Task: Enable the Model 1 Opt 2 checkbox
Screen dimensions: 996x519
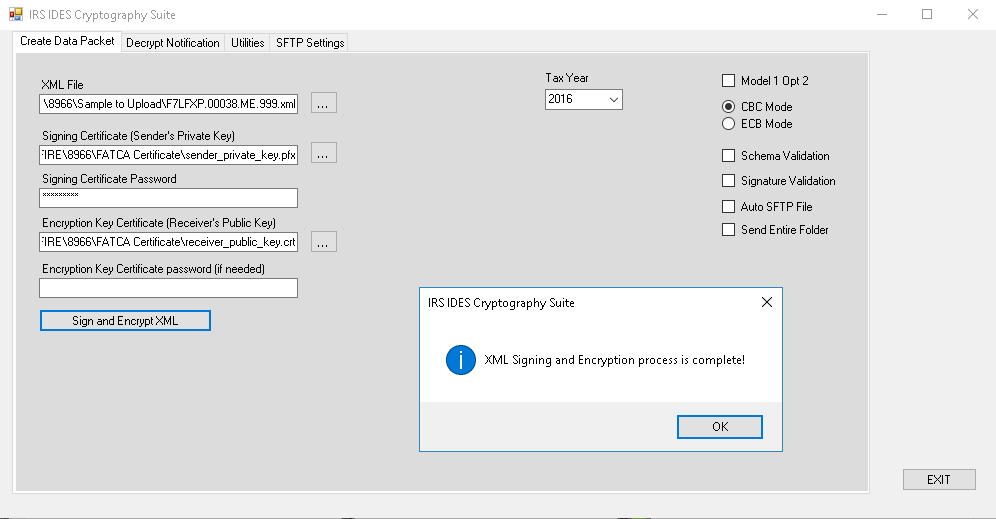Action: (x=729, y=81)
